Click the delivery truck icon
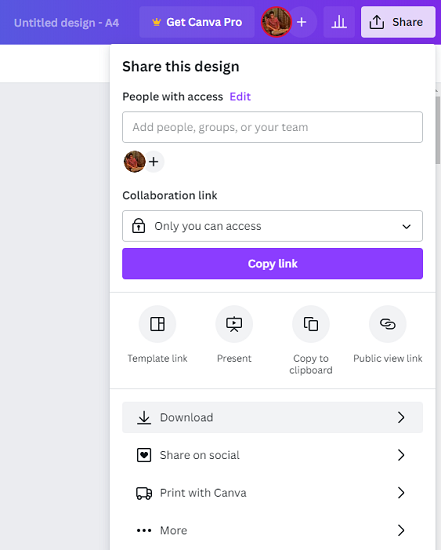 tap(144, 493)
